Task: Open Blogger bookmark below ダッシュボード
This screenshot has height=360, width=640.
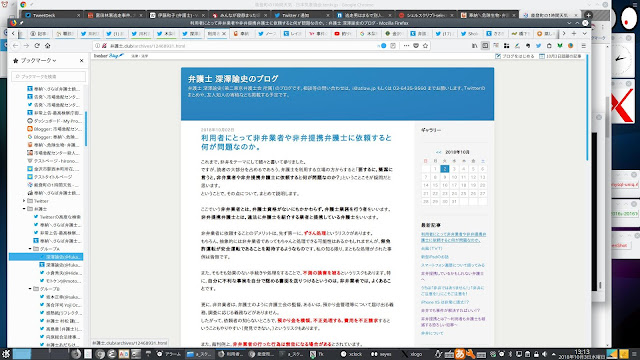Action: tap(54, 129)
